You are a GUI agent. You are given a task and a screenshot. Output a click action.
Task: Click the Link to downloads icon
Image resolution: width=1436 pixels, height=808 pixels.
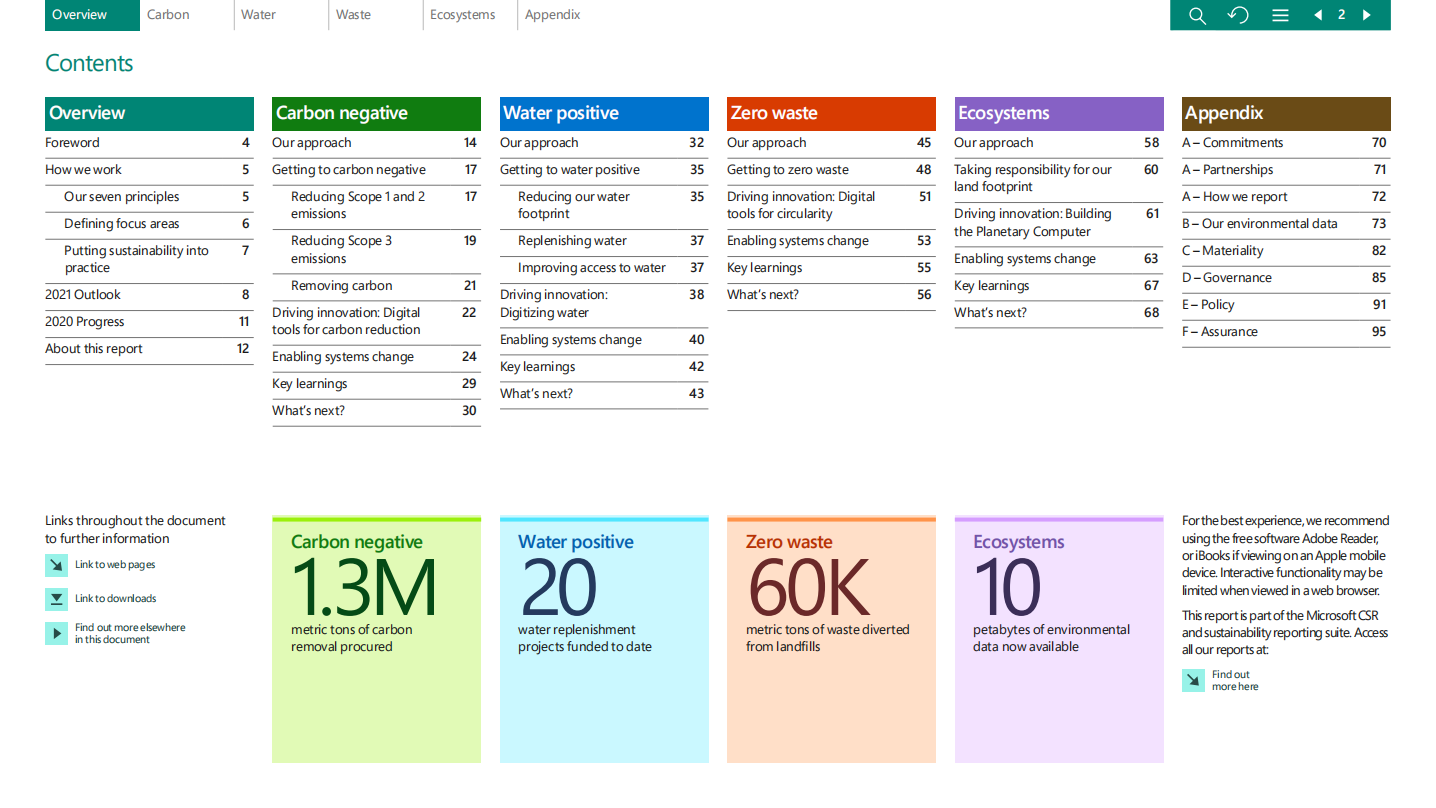coord(56,599)
